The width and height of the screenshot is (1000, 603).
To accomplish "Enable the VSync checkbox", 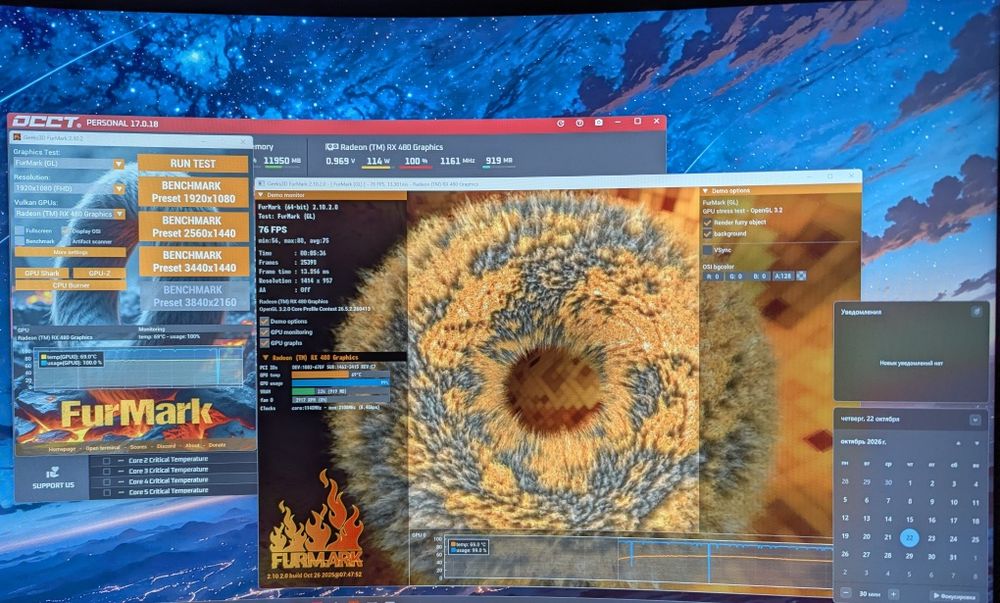I will [x=707, y=251].
